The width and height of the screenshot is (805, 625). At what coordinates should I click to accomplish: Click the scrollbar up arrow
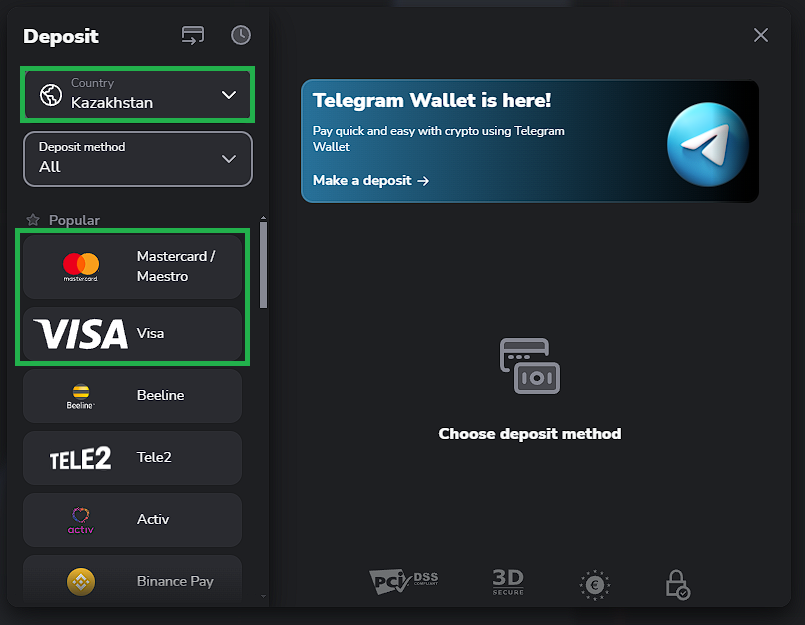coord(263,218)
